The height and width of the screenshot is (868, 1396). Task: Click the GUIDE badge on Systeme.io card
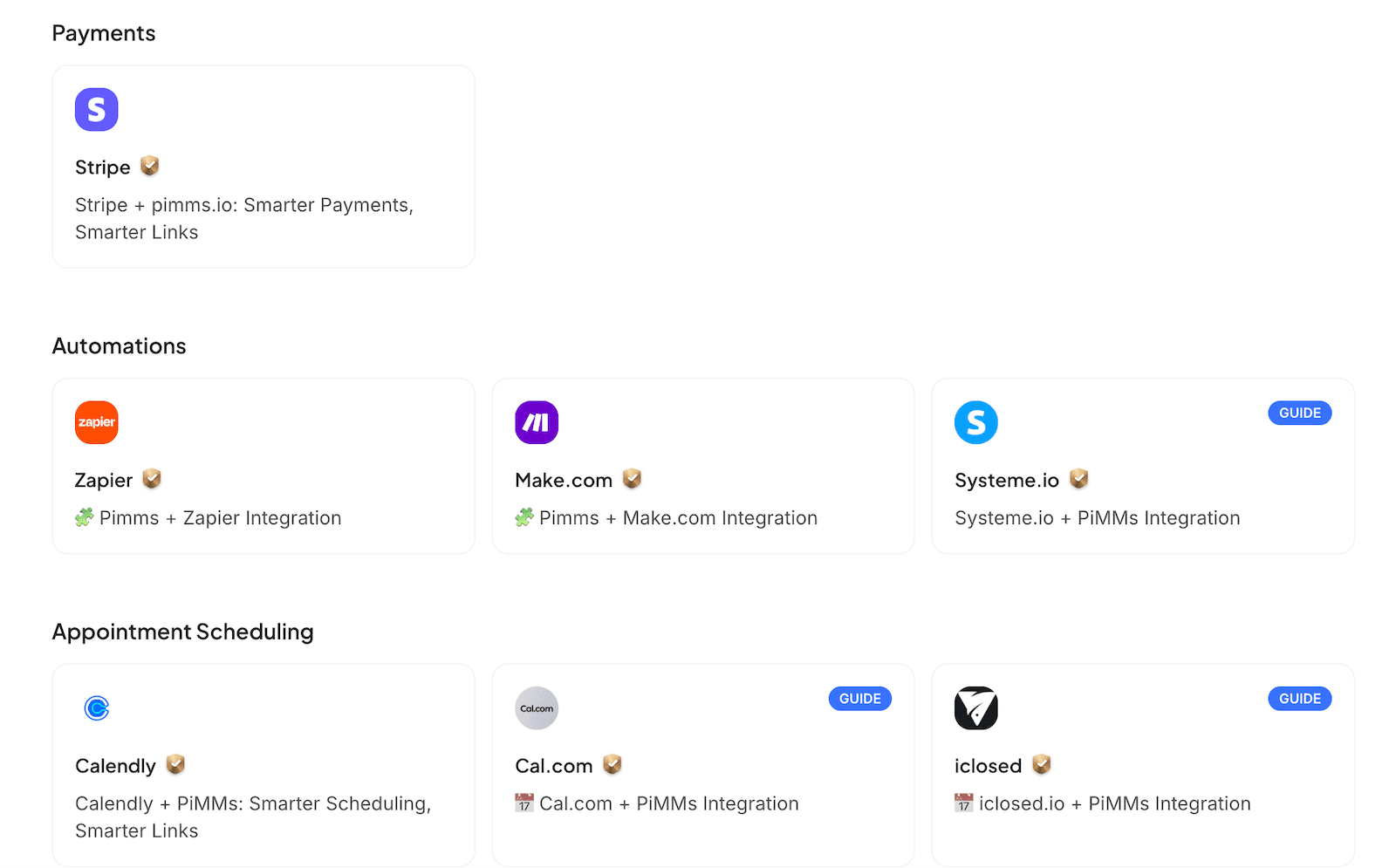1299,413
